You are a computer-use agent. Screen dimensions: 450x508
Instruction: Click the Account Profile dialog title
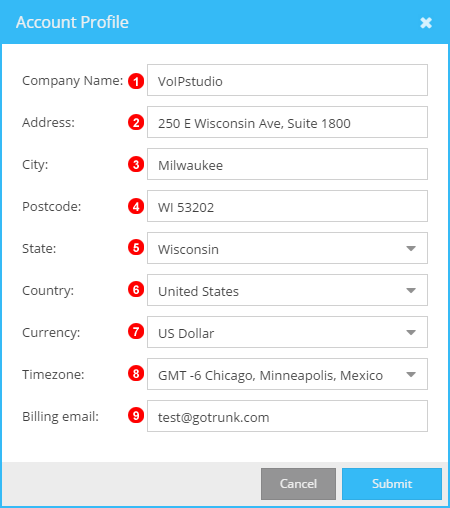click(x=72, y=22)
